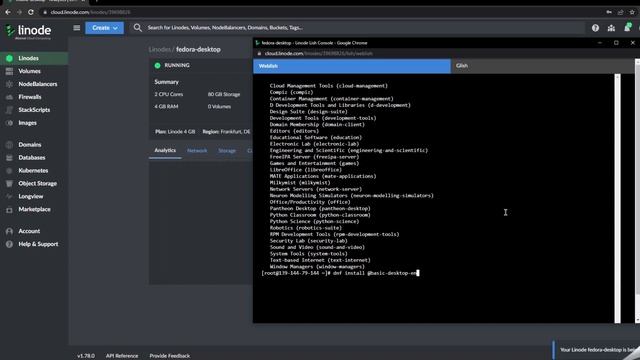Viewport: 640px width, 360px height.
Task: Click the Volumes sidebar icon
Action: [9, 71]
